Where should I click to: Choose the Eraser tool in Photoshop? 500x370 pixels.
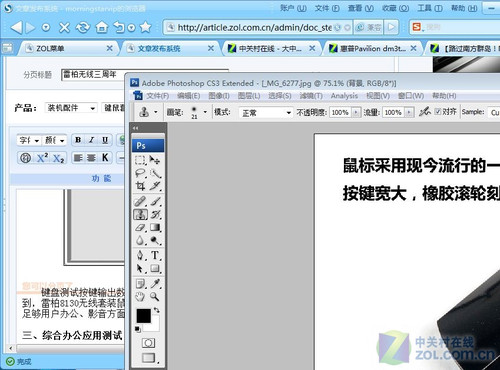pyautogui.click(x=140, y=227)
